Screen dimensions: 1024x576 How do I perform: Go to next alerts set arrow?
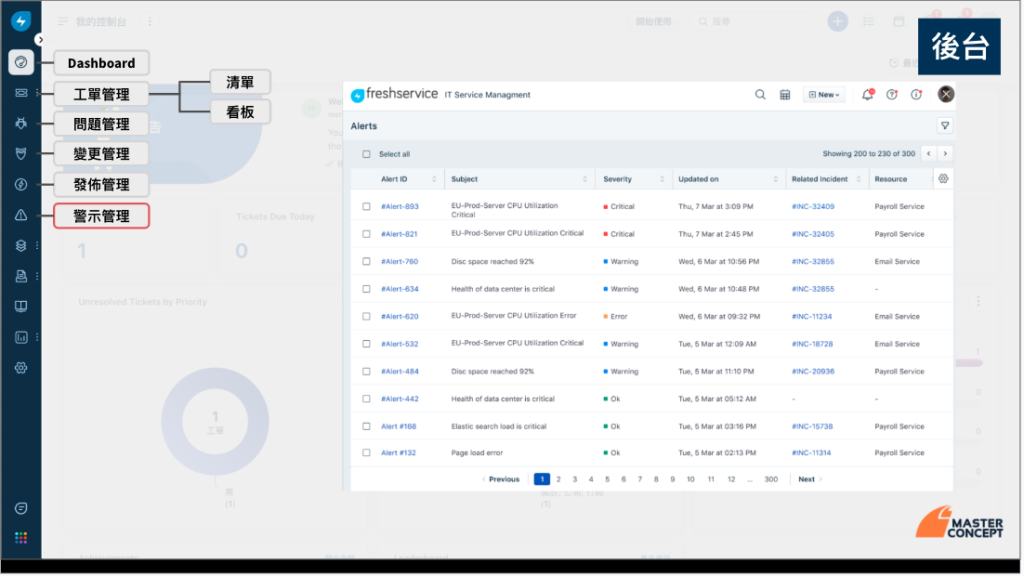947,154
